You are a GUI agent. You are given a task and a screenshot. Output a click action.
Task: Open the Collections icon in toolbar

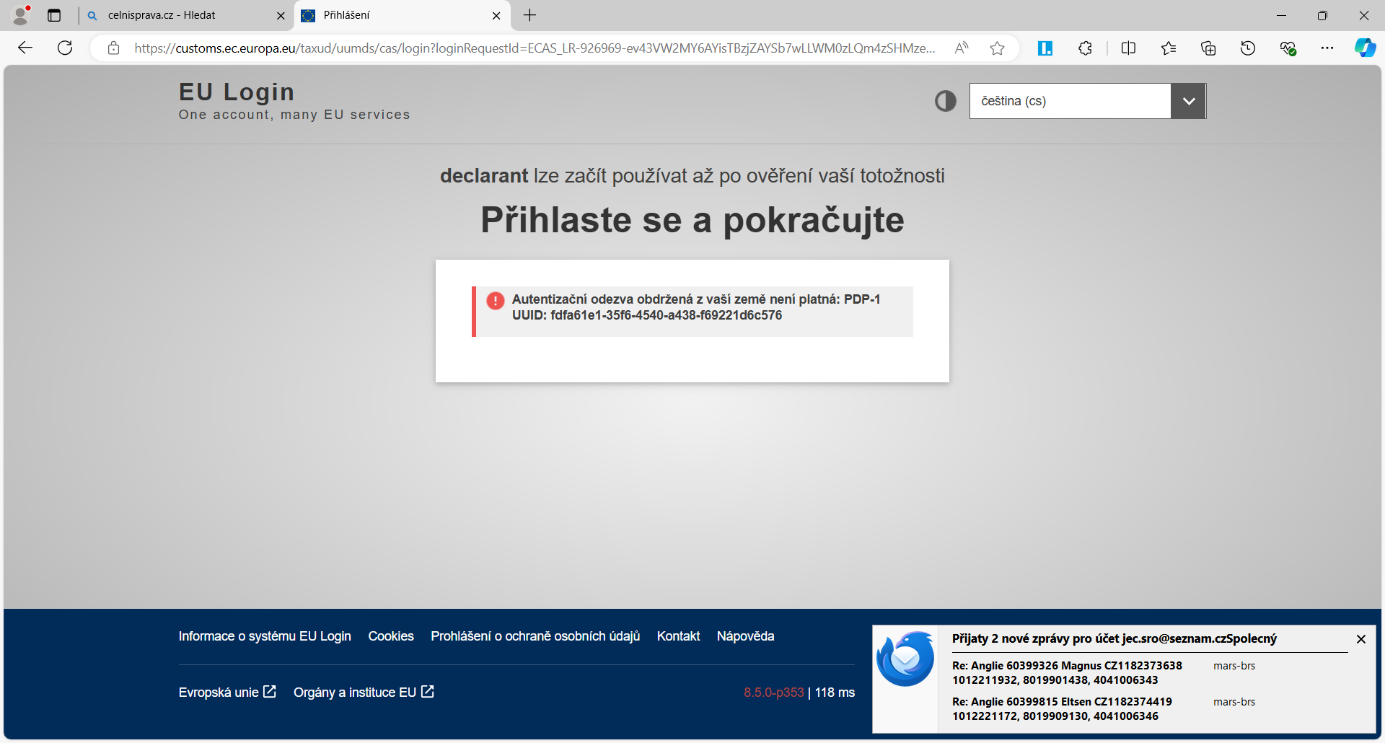pos(1208,48)
